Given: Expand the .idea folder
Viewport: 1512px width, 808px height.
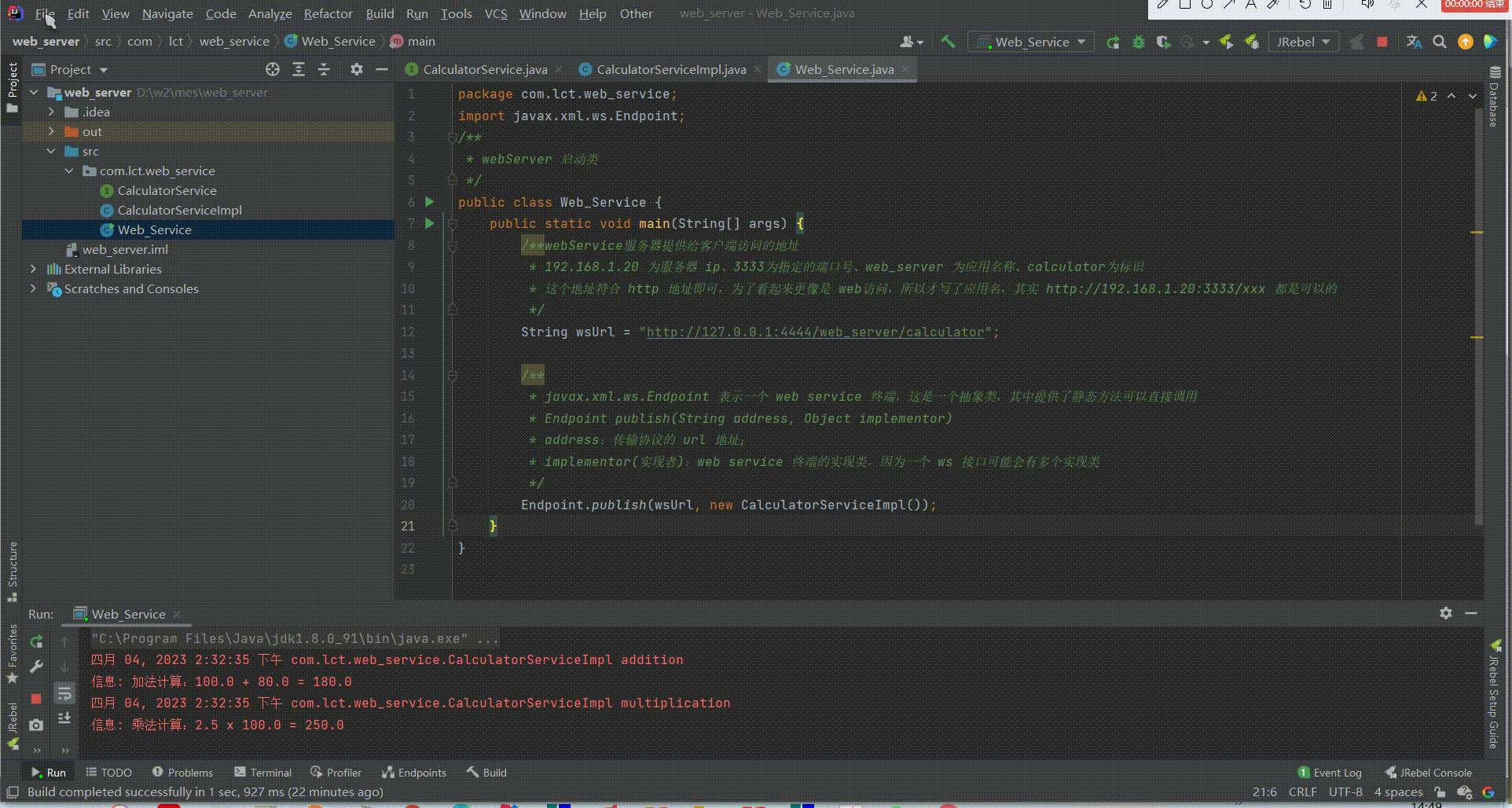Looking at the screenshot, I should [52, 112].
